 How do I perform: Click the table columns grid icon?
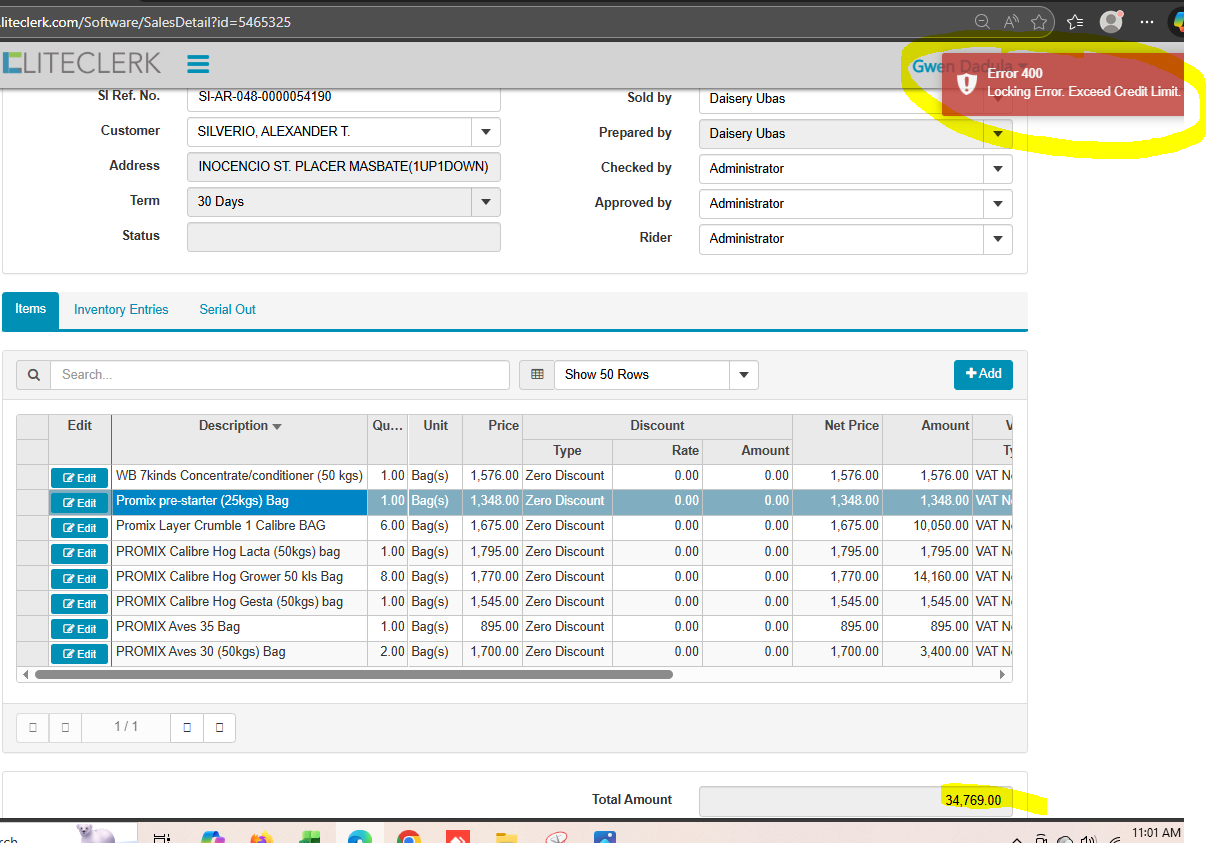[x=537, y=375]
